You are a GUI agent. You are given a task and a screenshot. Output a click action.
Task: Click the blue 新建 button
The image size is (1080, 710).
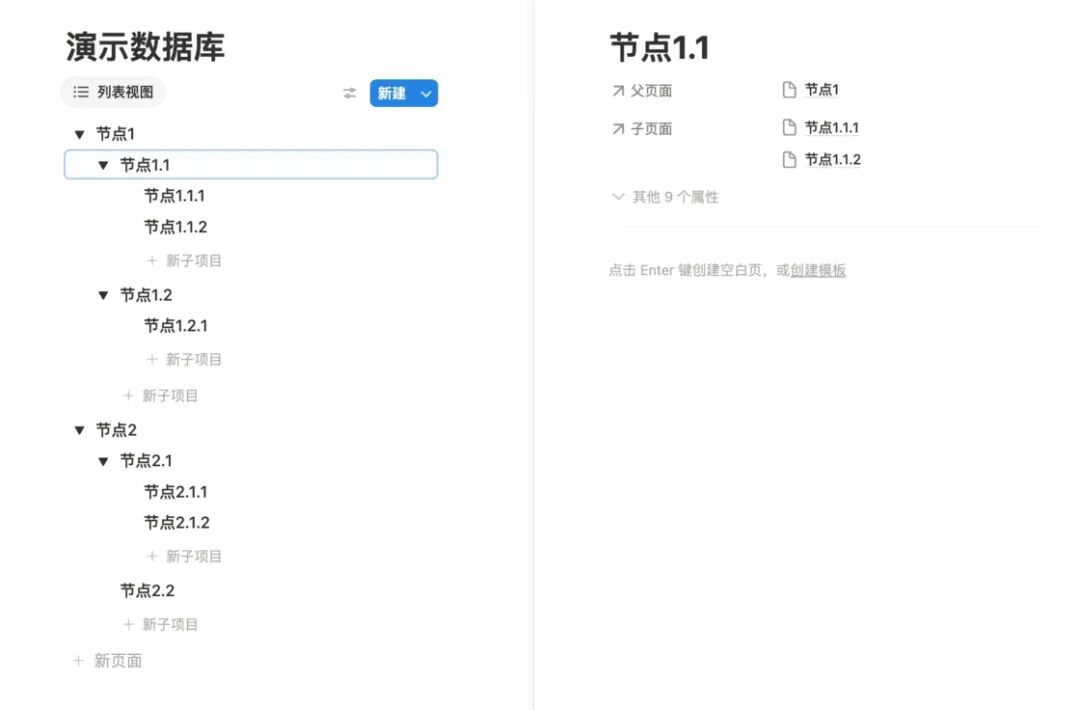tap(392, 94)
